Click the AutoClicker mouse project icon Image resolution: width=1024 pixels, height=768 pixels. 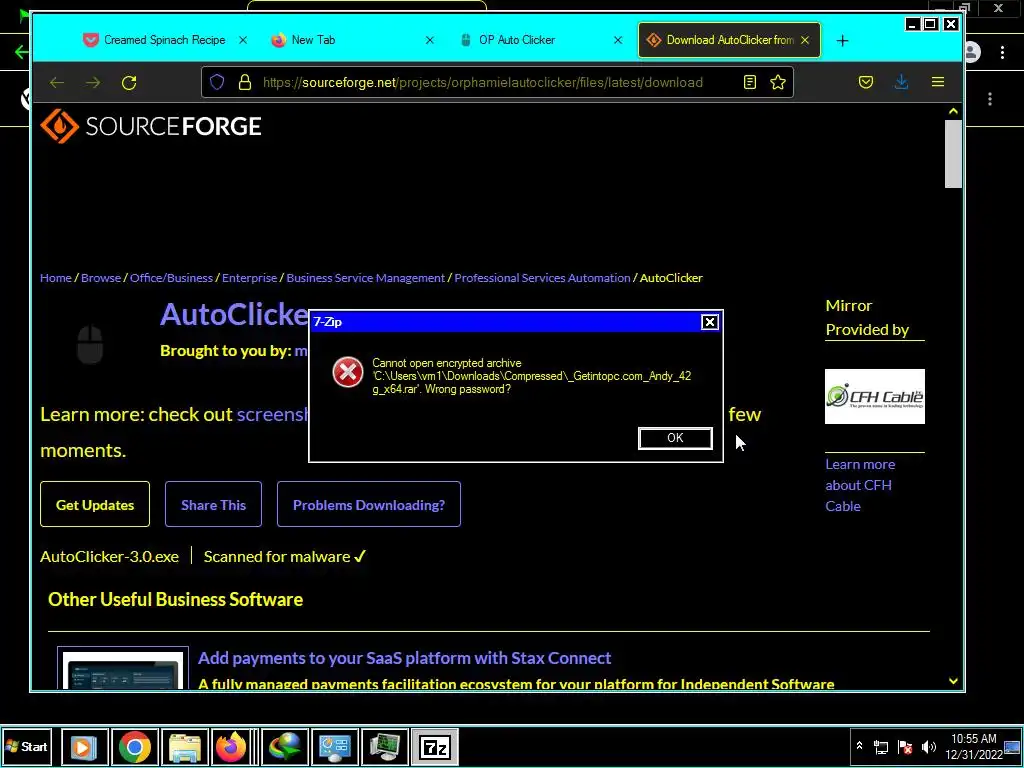90,344
